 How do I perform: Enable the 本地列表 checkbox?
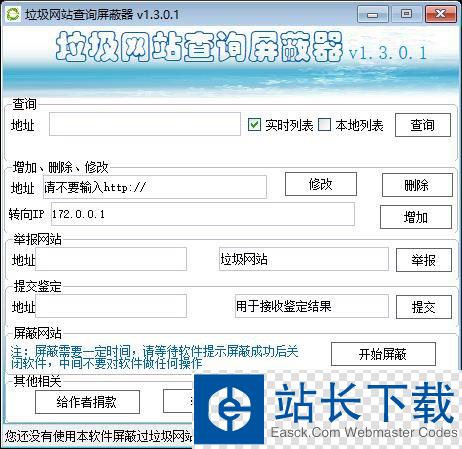pyautogui.click(x=324, y=125)
